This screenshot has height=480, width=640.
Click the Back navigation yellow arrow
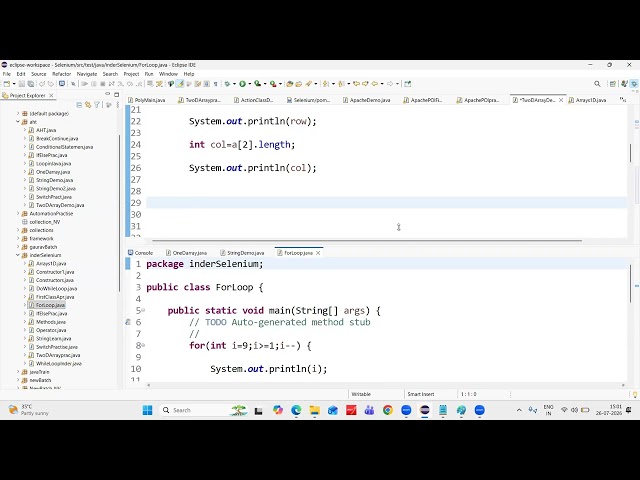tap(374, 84)
